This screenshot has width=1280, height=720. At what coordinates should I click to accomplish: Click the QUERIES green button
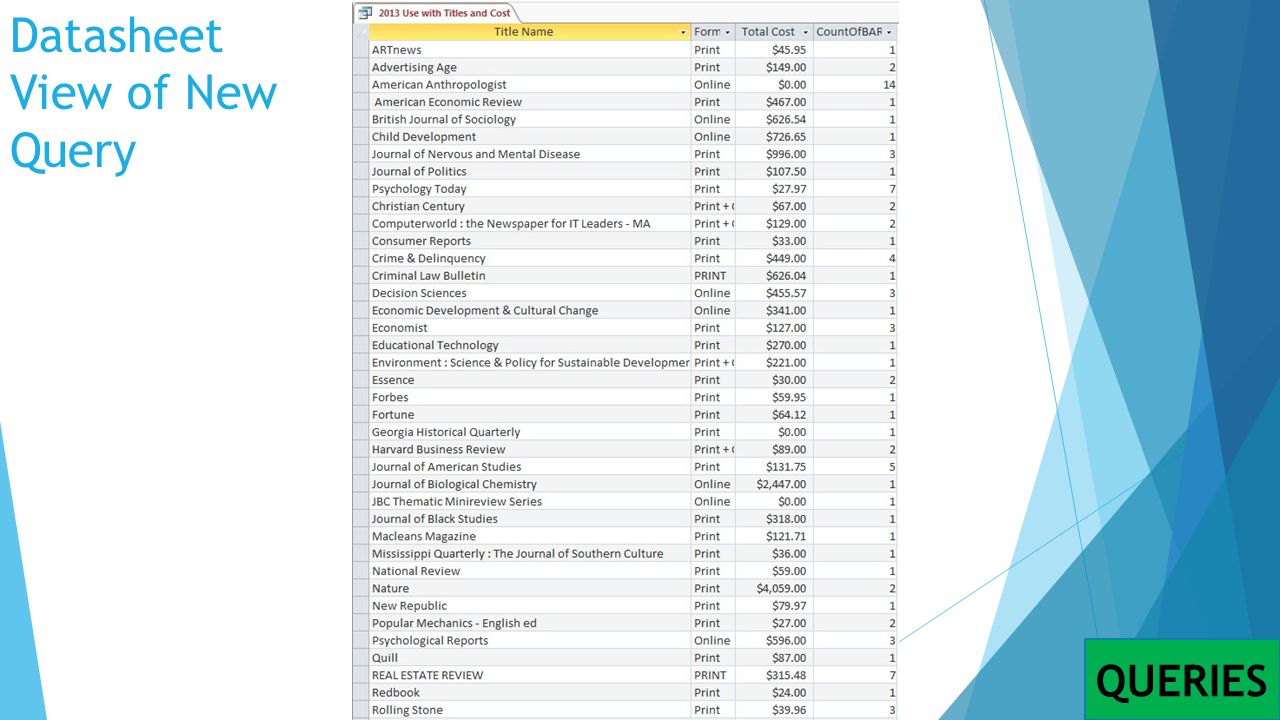point(1181,679)
